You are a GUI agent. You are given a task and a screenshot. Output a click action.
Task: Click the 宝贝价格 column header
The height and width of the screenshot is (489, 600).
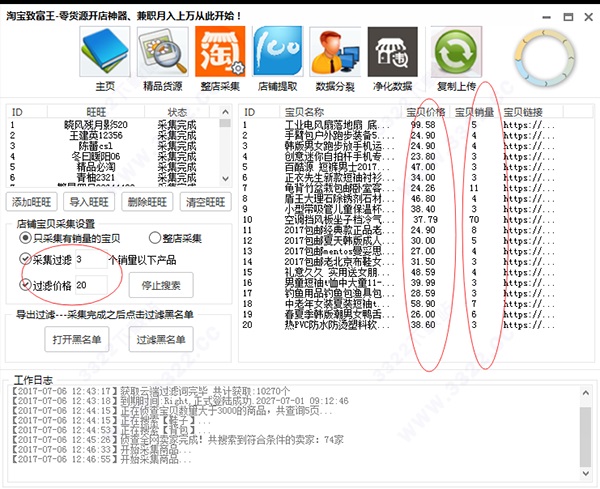[426, 112]
